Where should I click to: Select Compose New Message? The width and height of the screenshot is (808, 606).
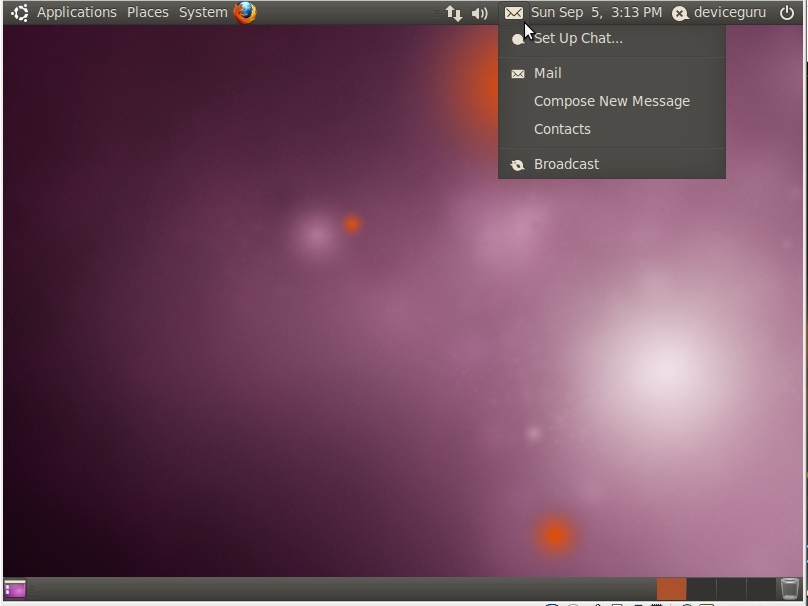pos(612,101)
